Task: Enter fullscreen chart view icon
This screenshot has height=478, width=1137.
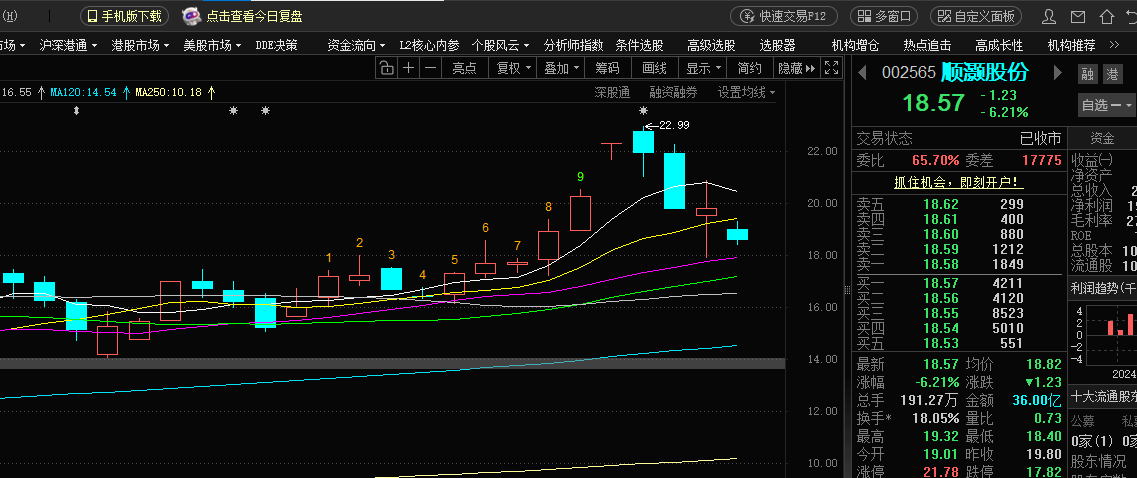Action: pos(832,68)
